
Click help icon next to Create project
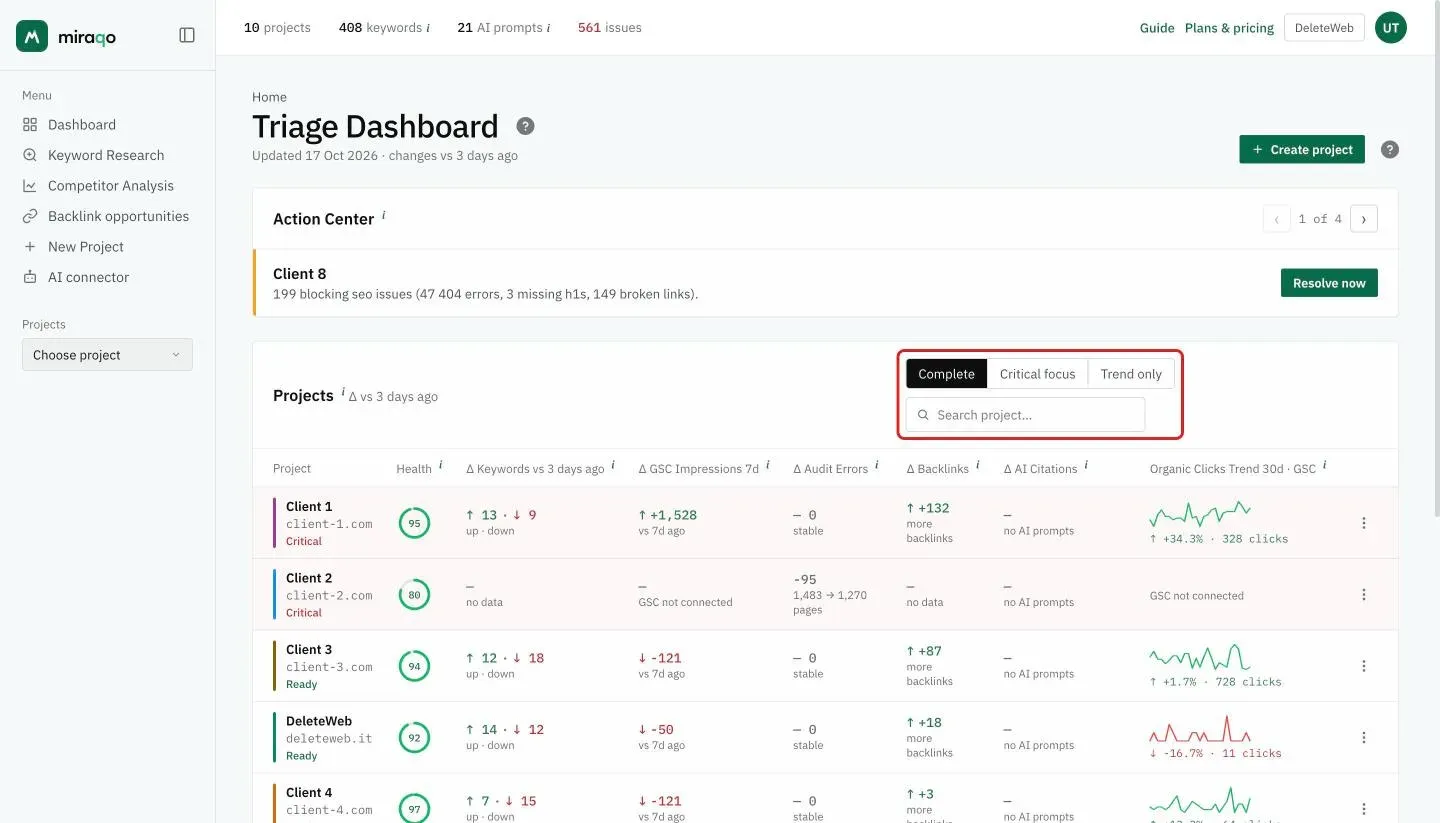click(x=1390, y=150)
